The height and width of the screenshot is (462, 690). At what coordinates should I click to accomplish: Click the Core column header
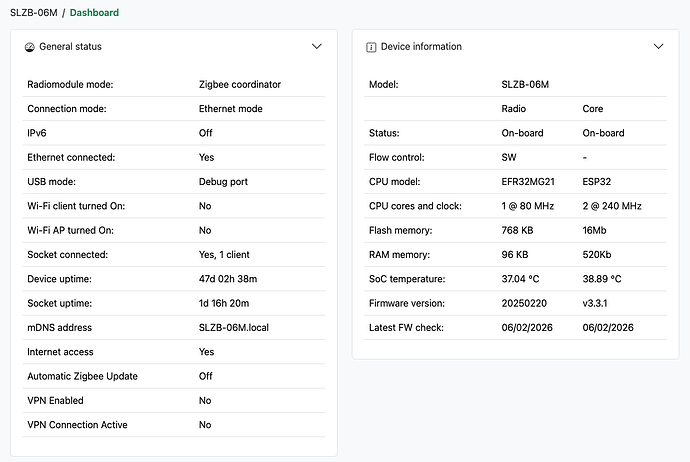click(593, 109)
